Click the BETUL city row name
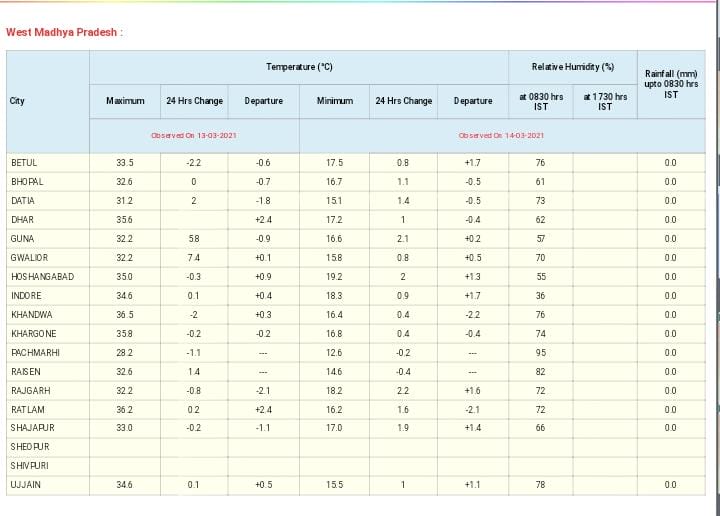Screen dimensions: 720x516 pyautogui.click(x=24, y=163)
